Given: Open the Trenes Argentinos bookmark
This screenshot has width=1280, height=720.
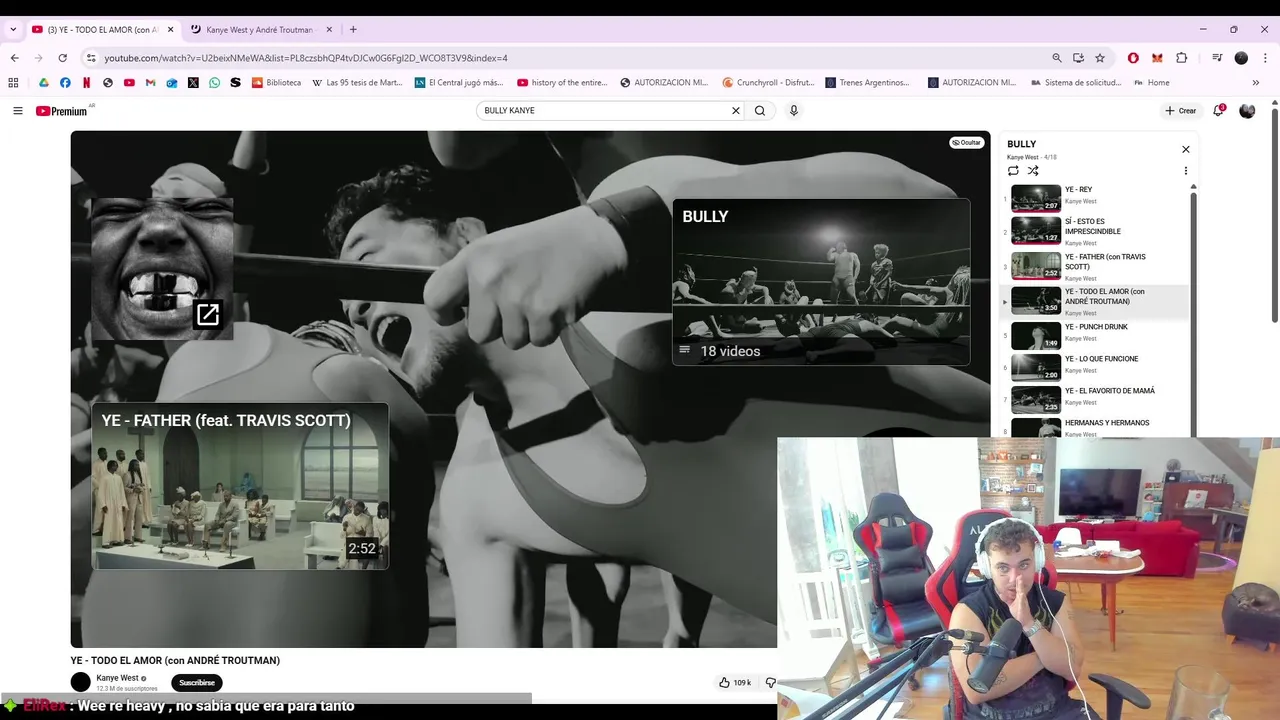Looking at the screenshot, I should (x=867, y=83).
